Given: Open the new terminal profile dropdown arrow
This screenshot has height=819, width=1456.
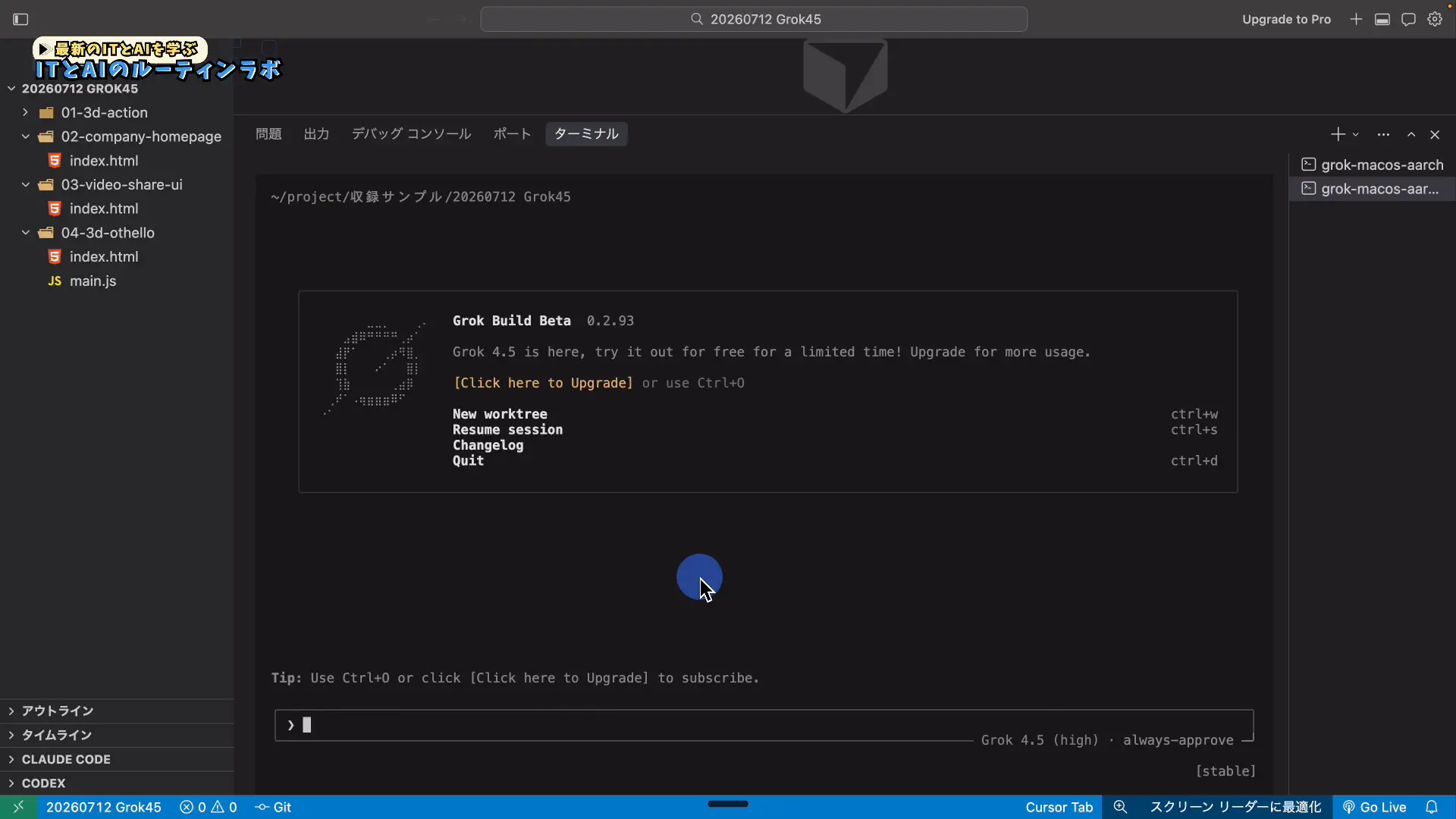Looking at the screenshot, I should 1356,134.
